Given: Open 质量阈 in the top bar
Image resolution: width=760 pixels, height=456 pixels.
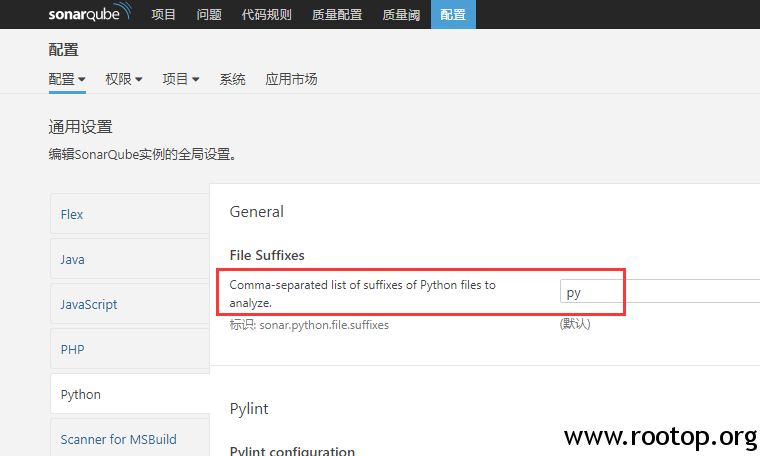Looking at the screenshot, I should pyautogui.click(x=401, y=15).
